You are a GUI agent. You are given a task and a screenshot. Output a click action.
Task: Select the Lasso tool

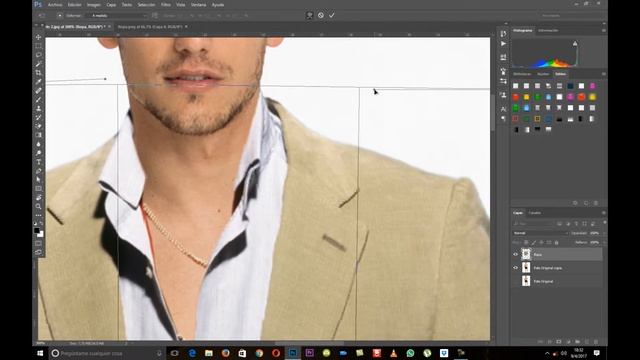38,55
